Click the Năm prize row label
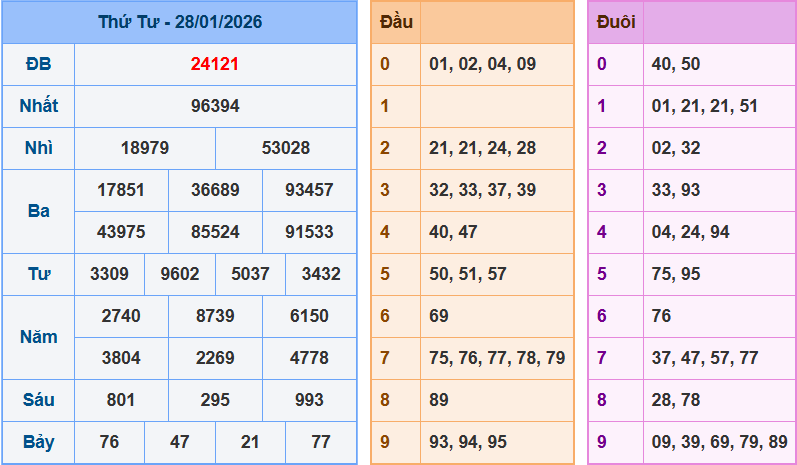797x465 pixels. point(38,337)
